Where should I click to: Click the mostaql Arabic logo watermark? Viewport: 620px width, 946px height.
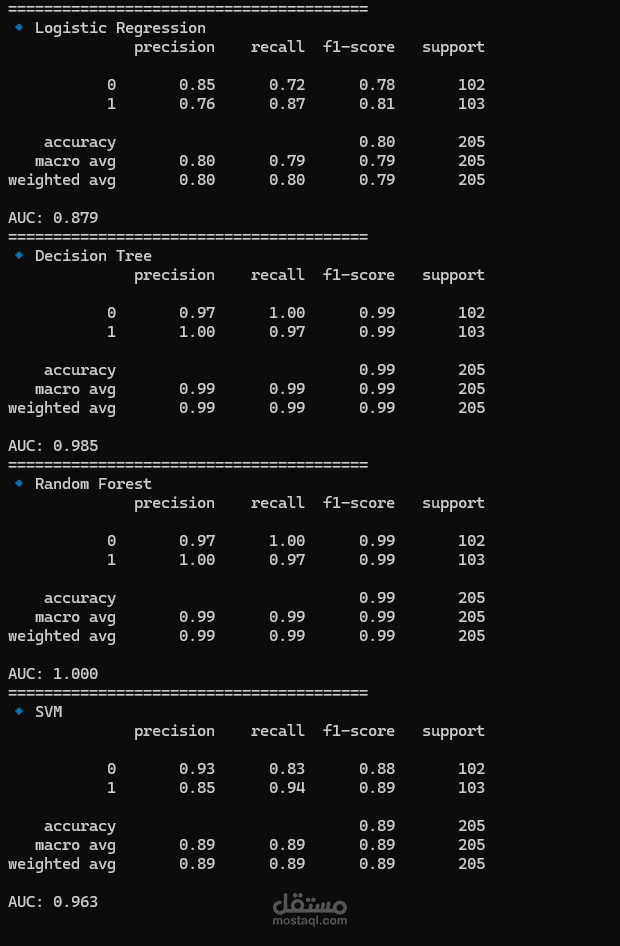click(310, 904)
